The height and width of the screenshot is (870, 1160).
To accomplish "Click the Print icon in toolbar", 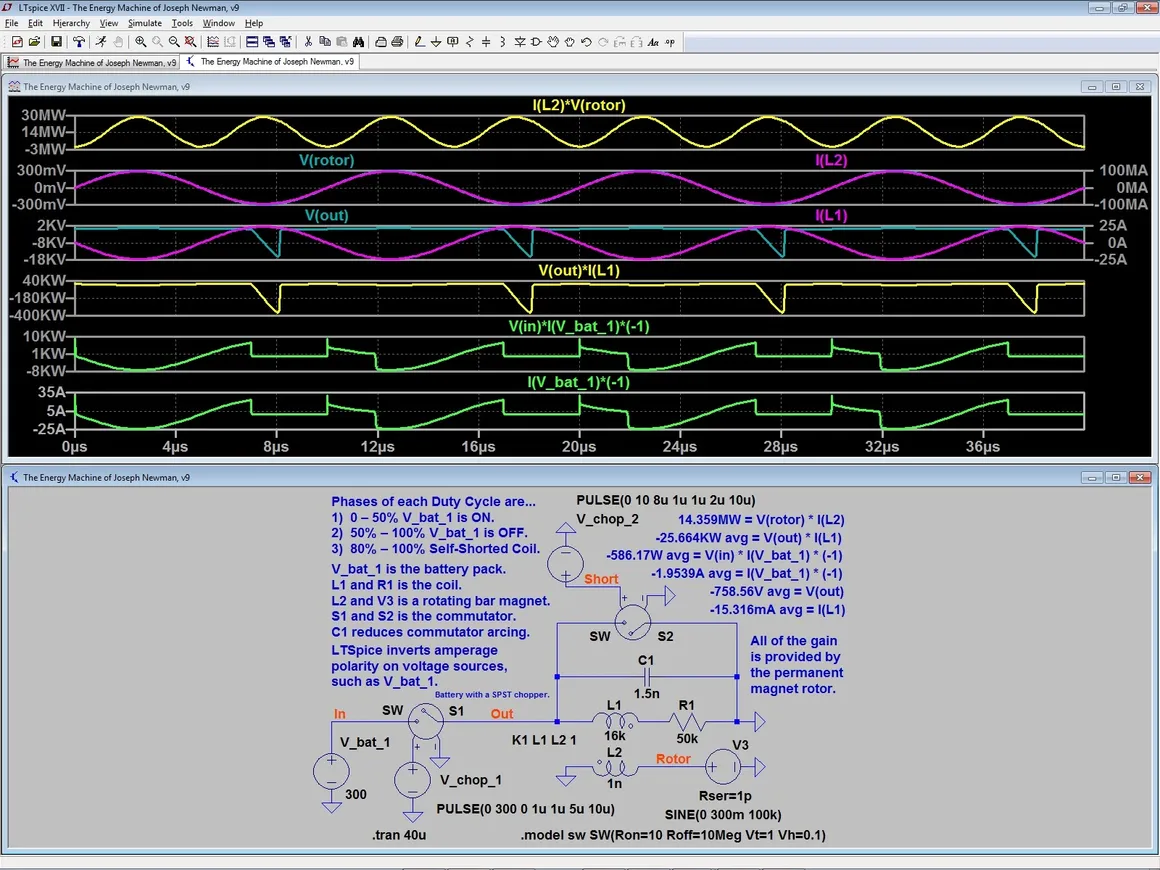I will 397,42.
